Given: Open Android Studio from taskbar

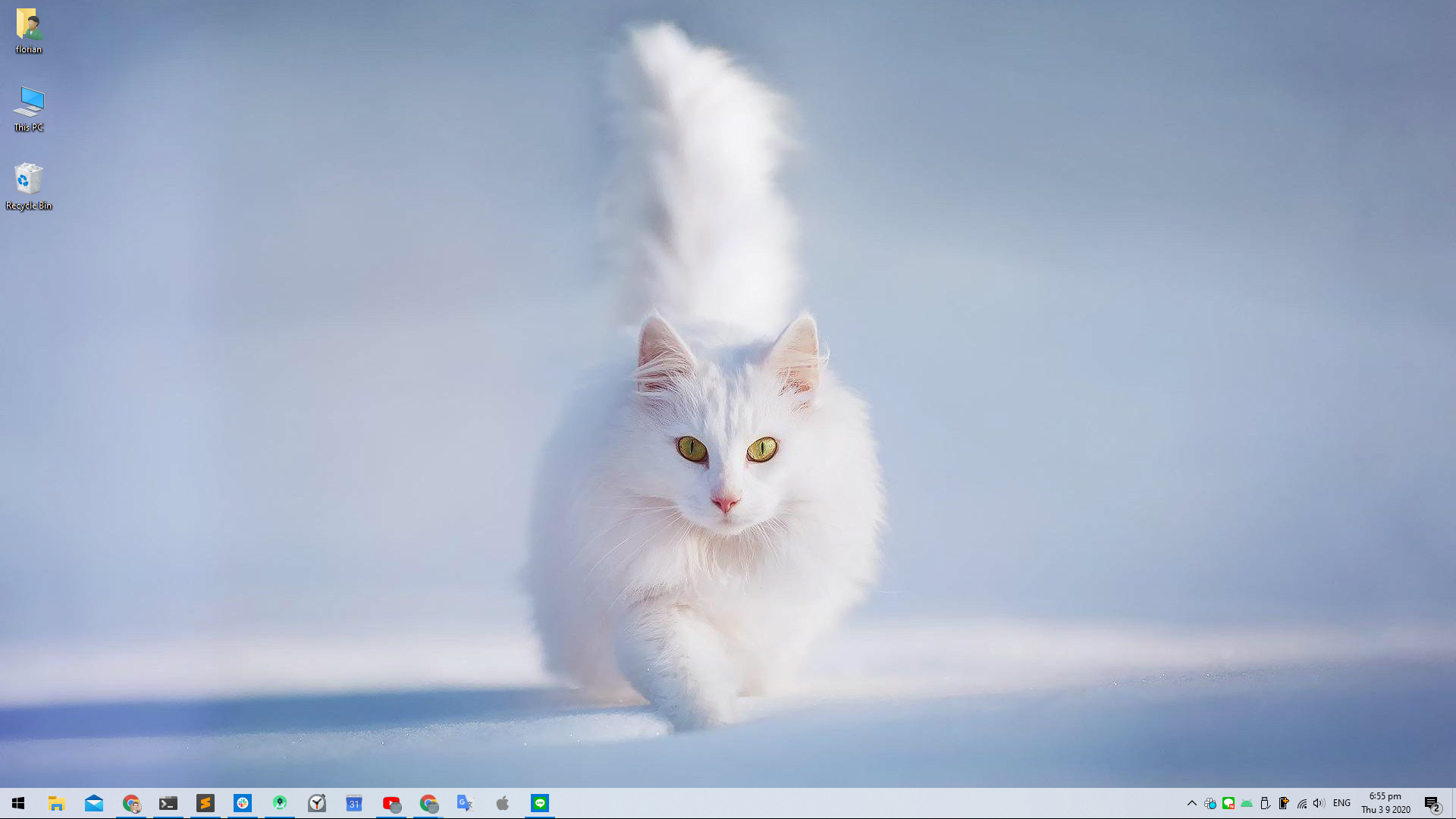Looking at the screenshot, I should coord(280,803).
